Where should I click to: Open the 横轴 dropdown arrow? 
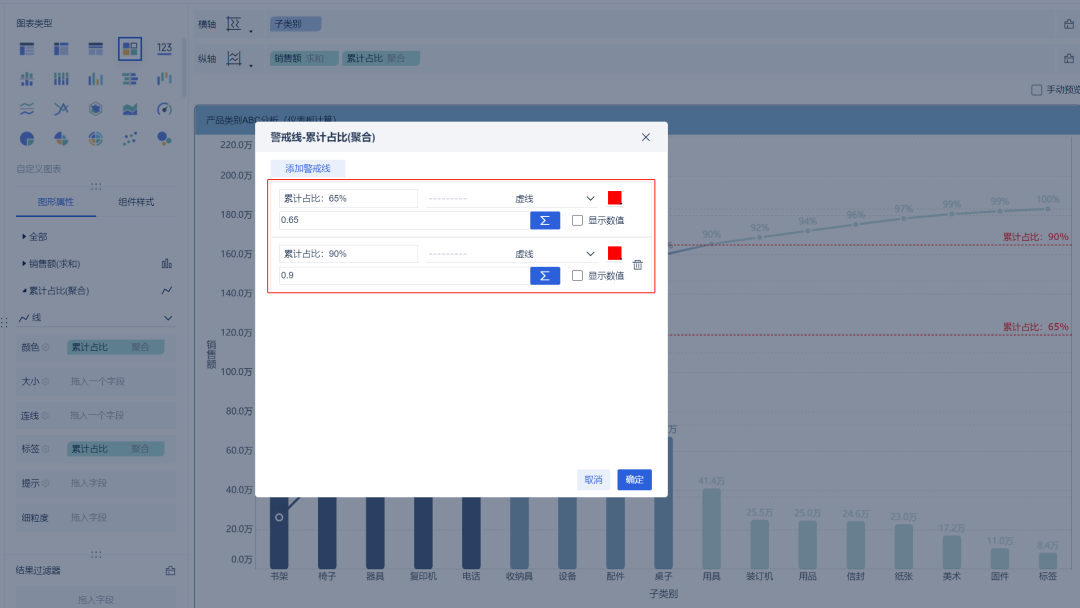click(251, 30)
